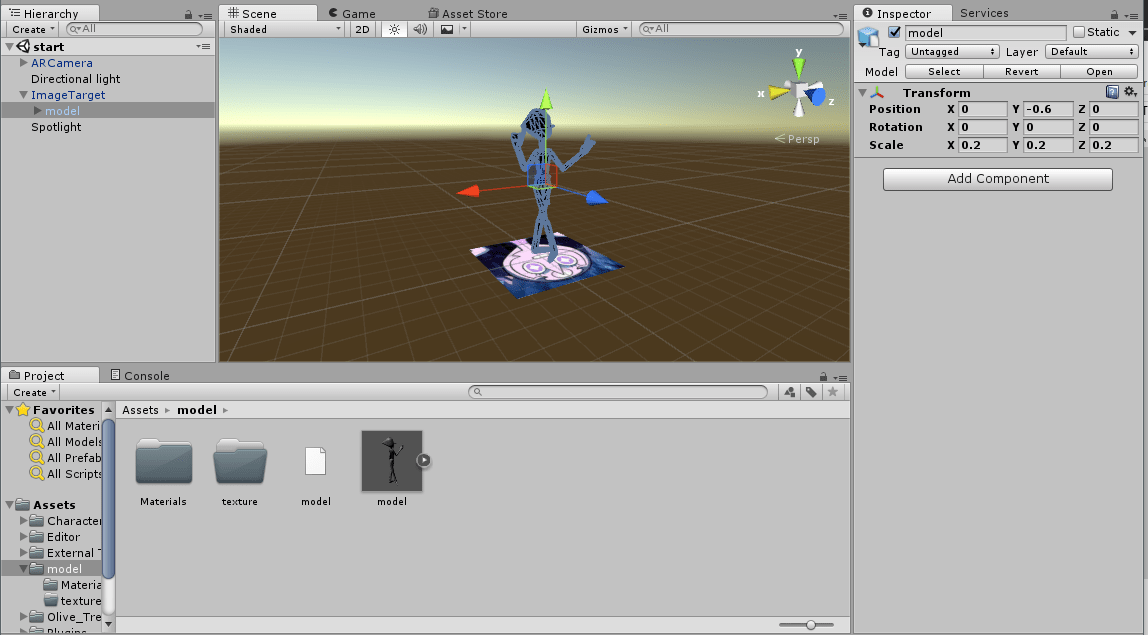Select Spotlight in Hierarchy
Screen dimensions: 1148x635
(56, 127)
